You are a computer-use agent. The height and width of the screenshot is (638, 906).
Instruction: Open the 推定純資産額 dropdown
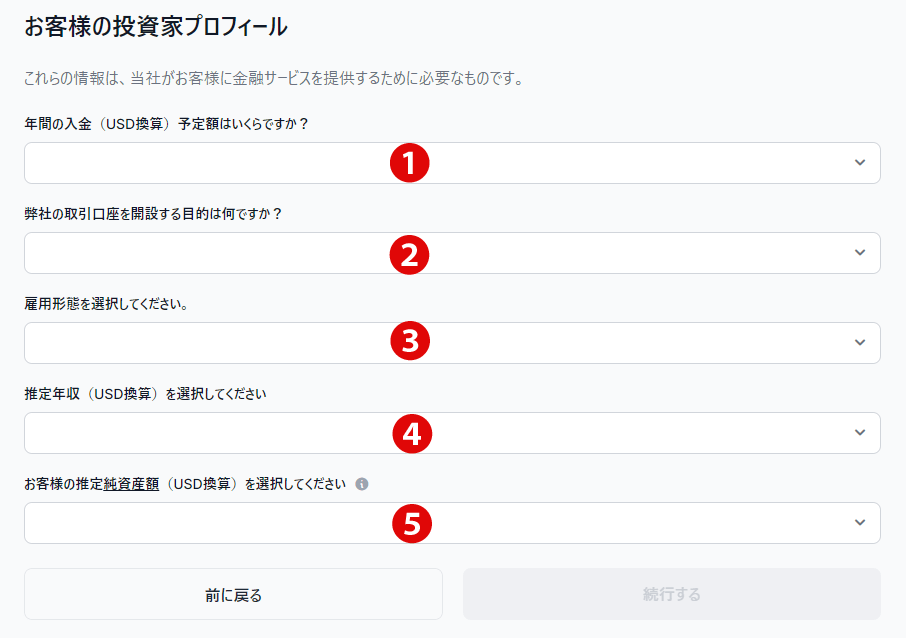[200, 523]
